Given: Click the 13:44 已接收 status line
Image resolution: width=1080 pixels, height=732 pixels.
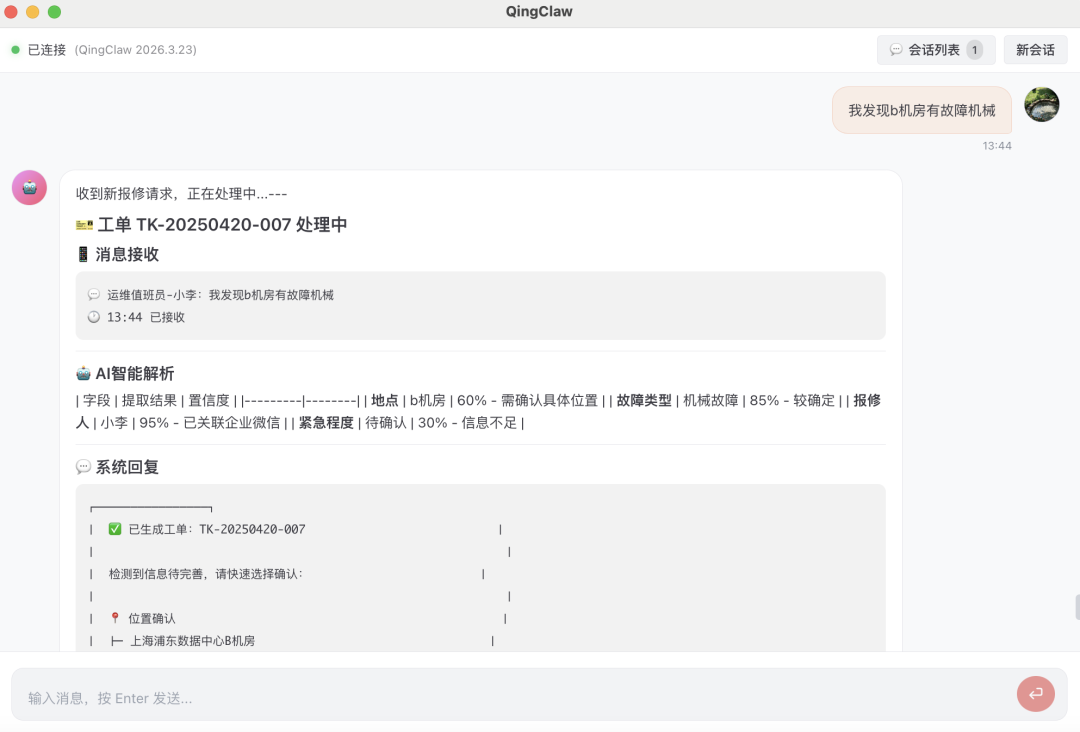Looking at the screenshot, I should pyautogui.click(x=146, y=317).
